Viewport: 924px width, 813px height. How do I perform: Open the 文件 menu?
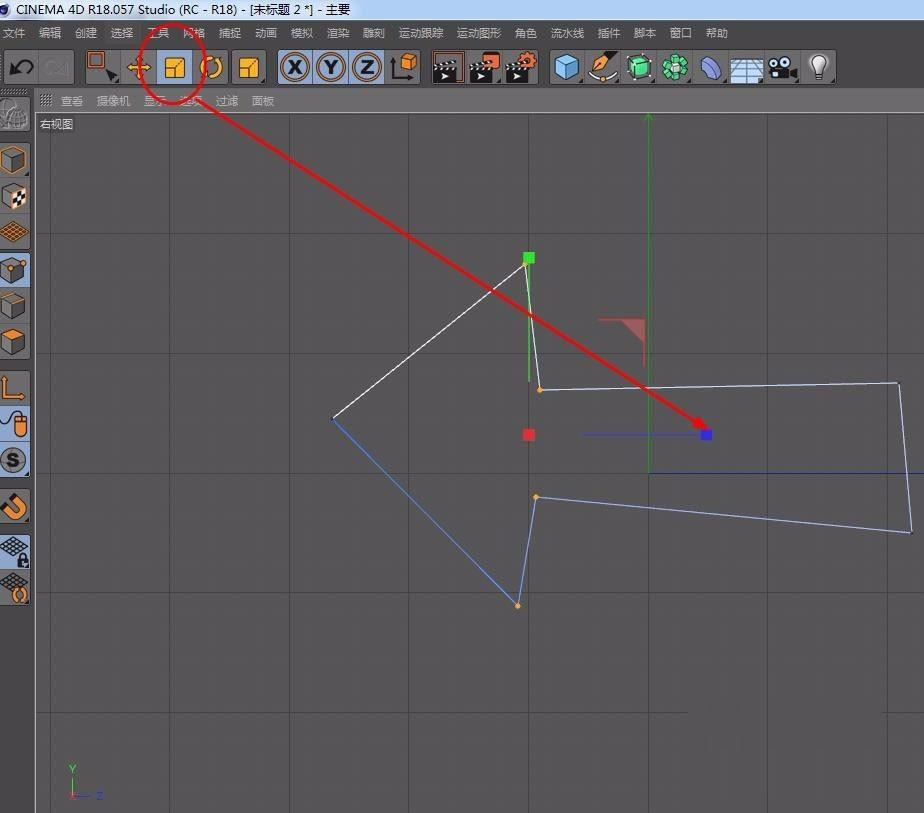tap(15, 32)
